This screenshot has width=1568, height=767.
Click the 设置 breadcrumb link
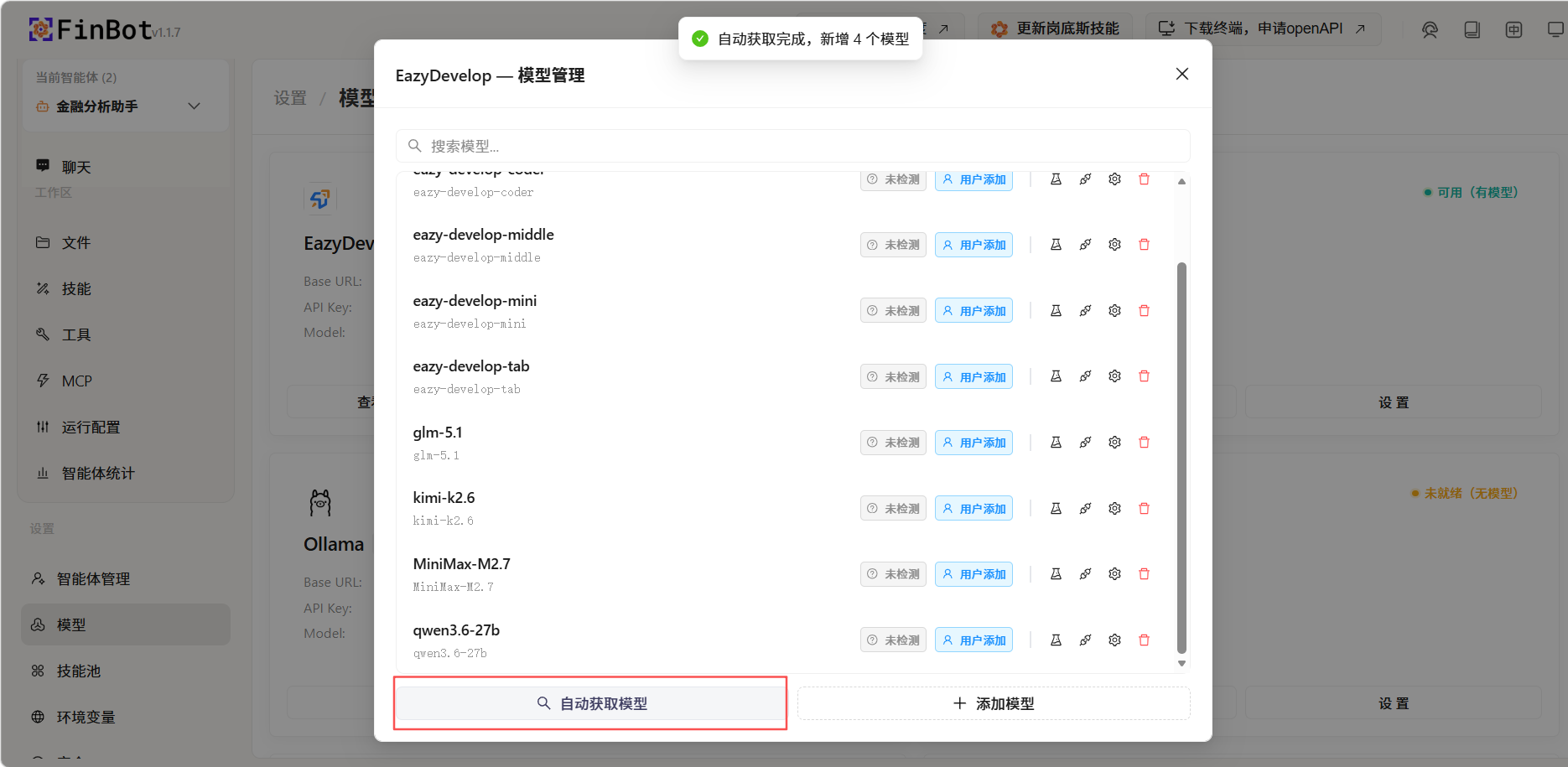click(x=290, y=98)
